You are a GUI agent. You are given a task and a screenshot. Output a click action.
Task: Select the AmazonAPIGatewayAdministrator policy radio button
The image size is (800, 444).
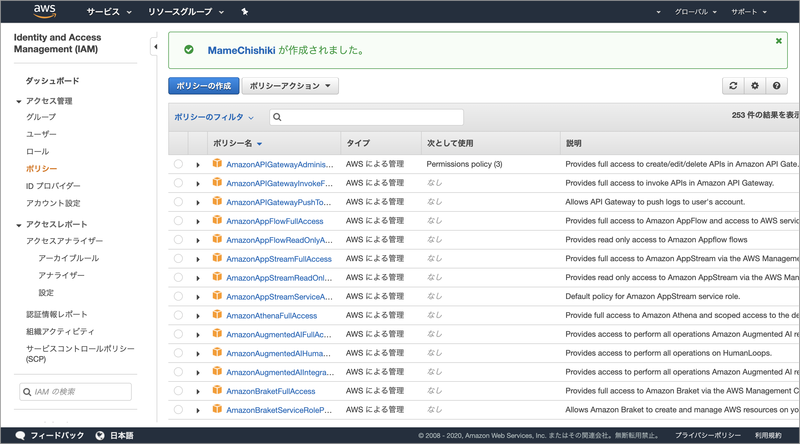(178, 164)
